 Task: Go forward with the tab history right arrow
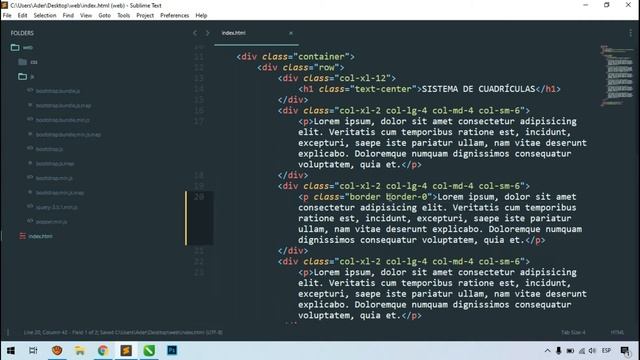pos(207,33)
